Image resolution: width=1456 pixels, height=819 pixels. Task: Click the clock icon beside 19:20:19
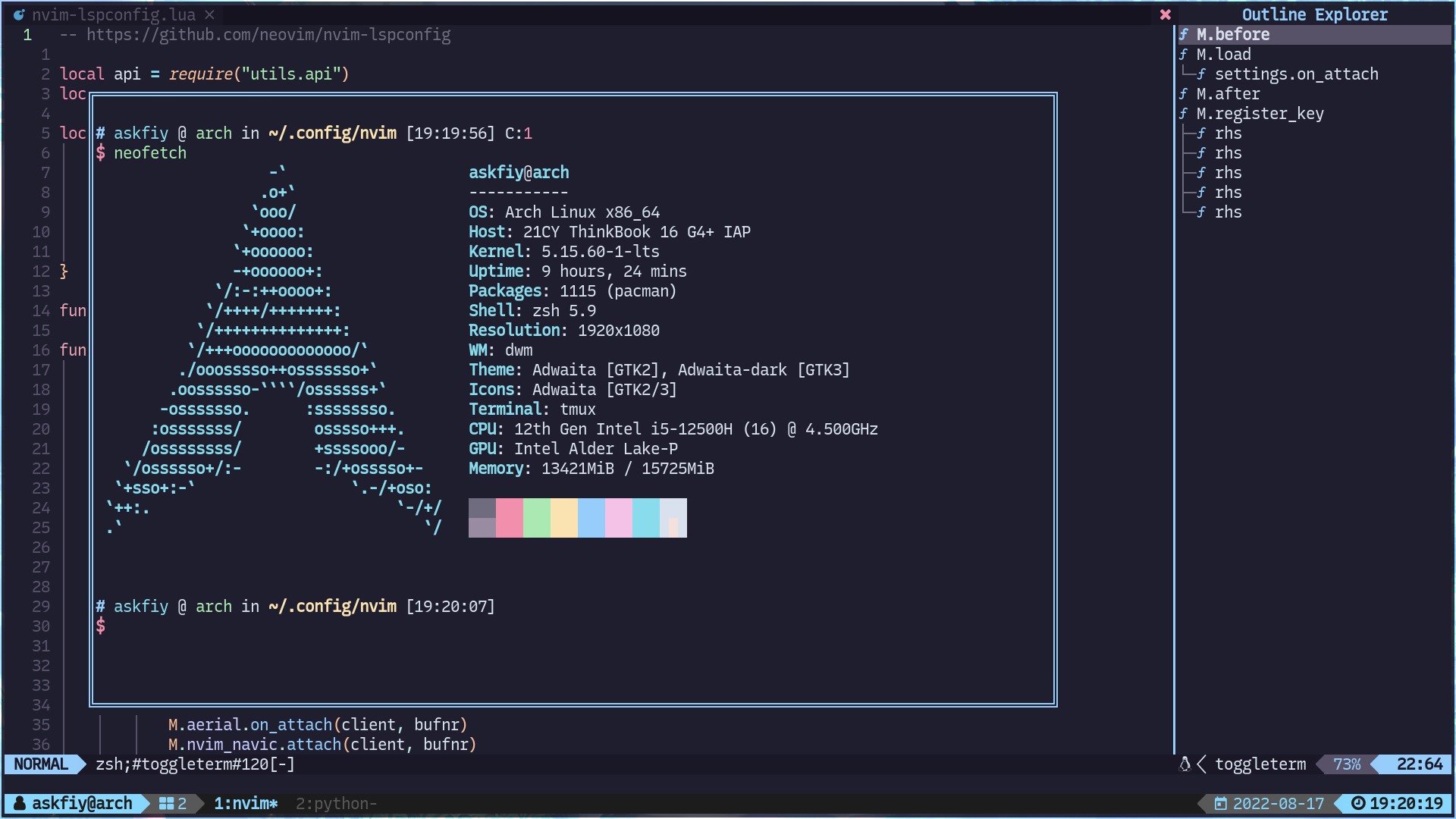pos(1358,804)
